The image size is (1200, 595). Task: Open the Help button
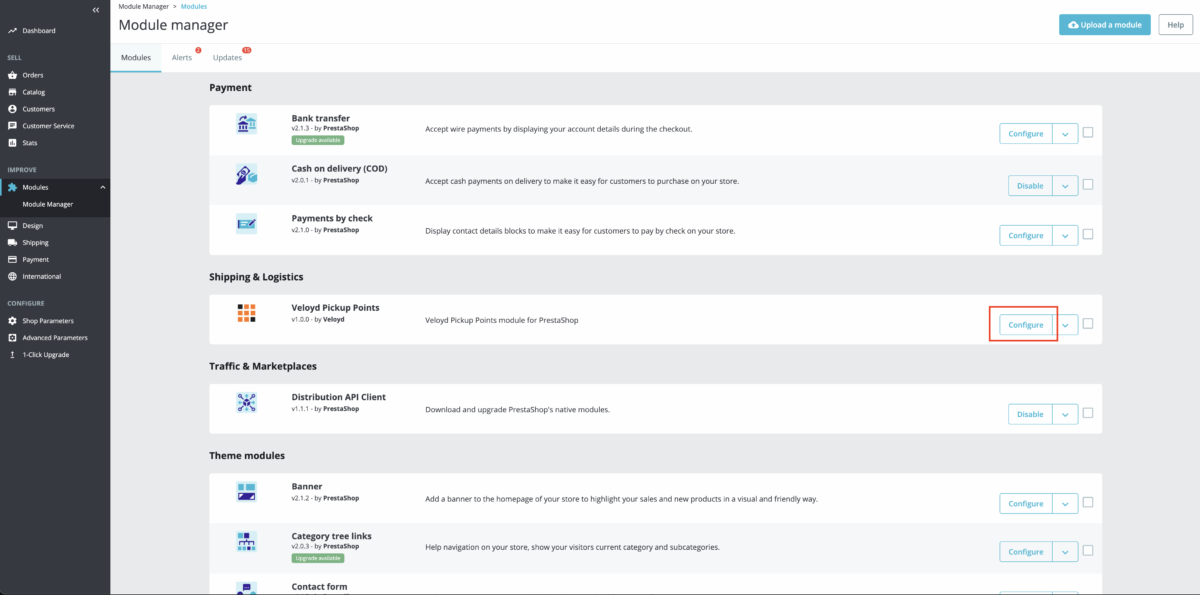tap(1176, 25)
